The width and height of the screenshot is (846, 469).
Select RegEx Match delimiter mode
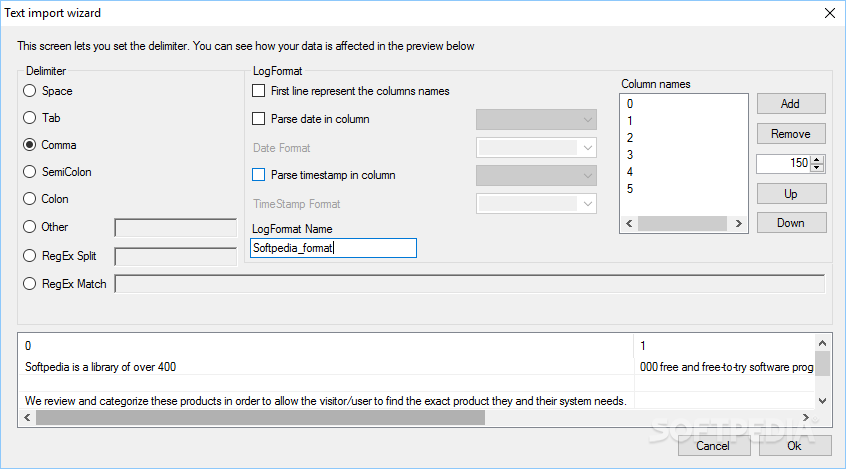[30, 284]
